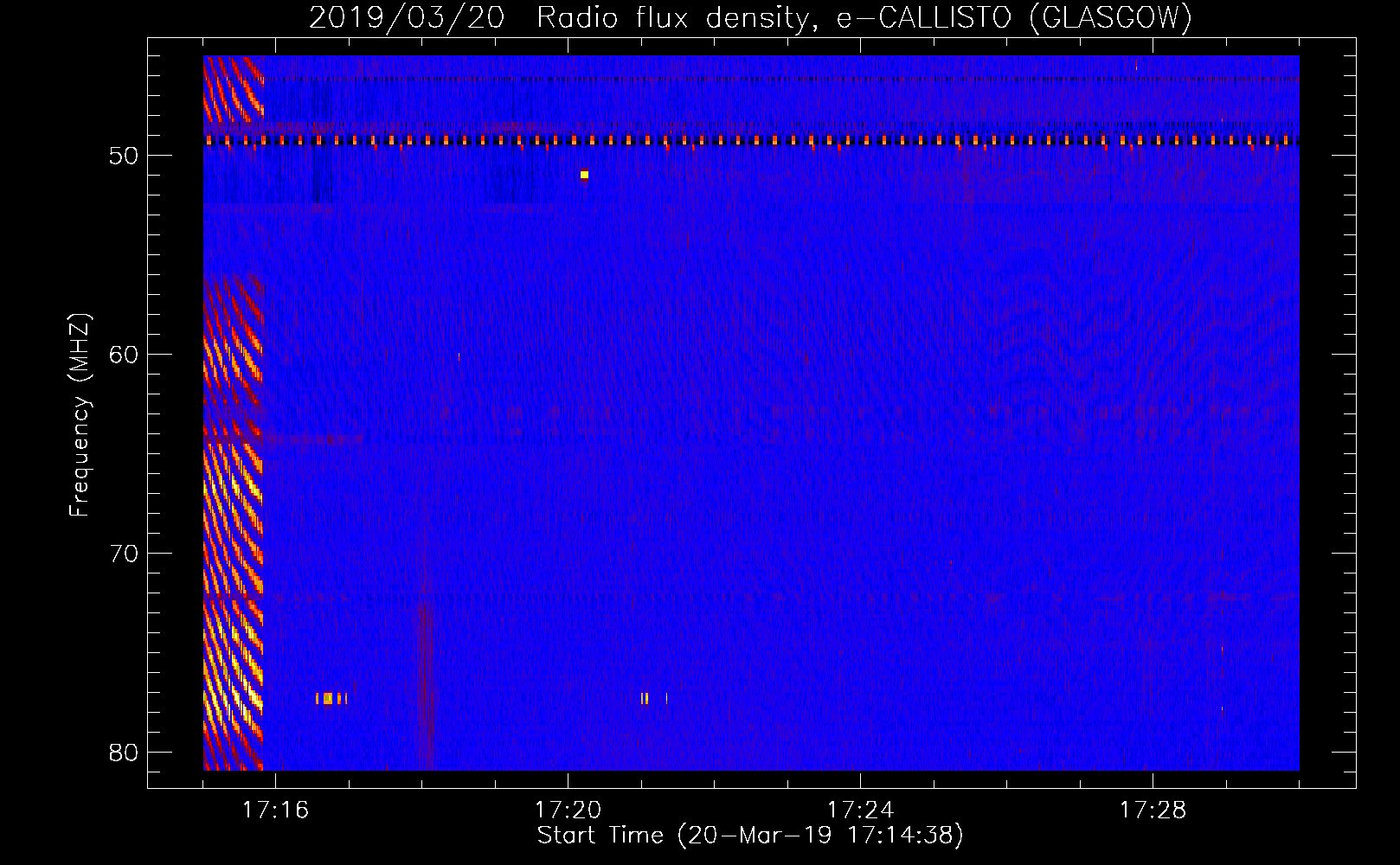Click the 70 frequency tick label
Image resolution: width=1400 pixels, height=865 pixels.
click(125, 554)
